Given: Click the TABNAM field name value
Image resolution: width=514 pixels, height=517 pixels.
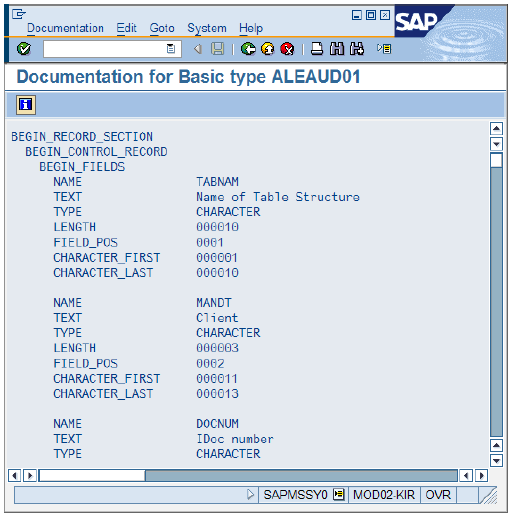Looking at the screenshot, I should (x=217, y=182).
